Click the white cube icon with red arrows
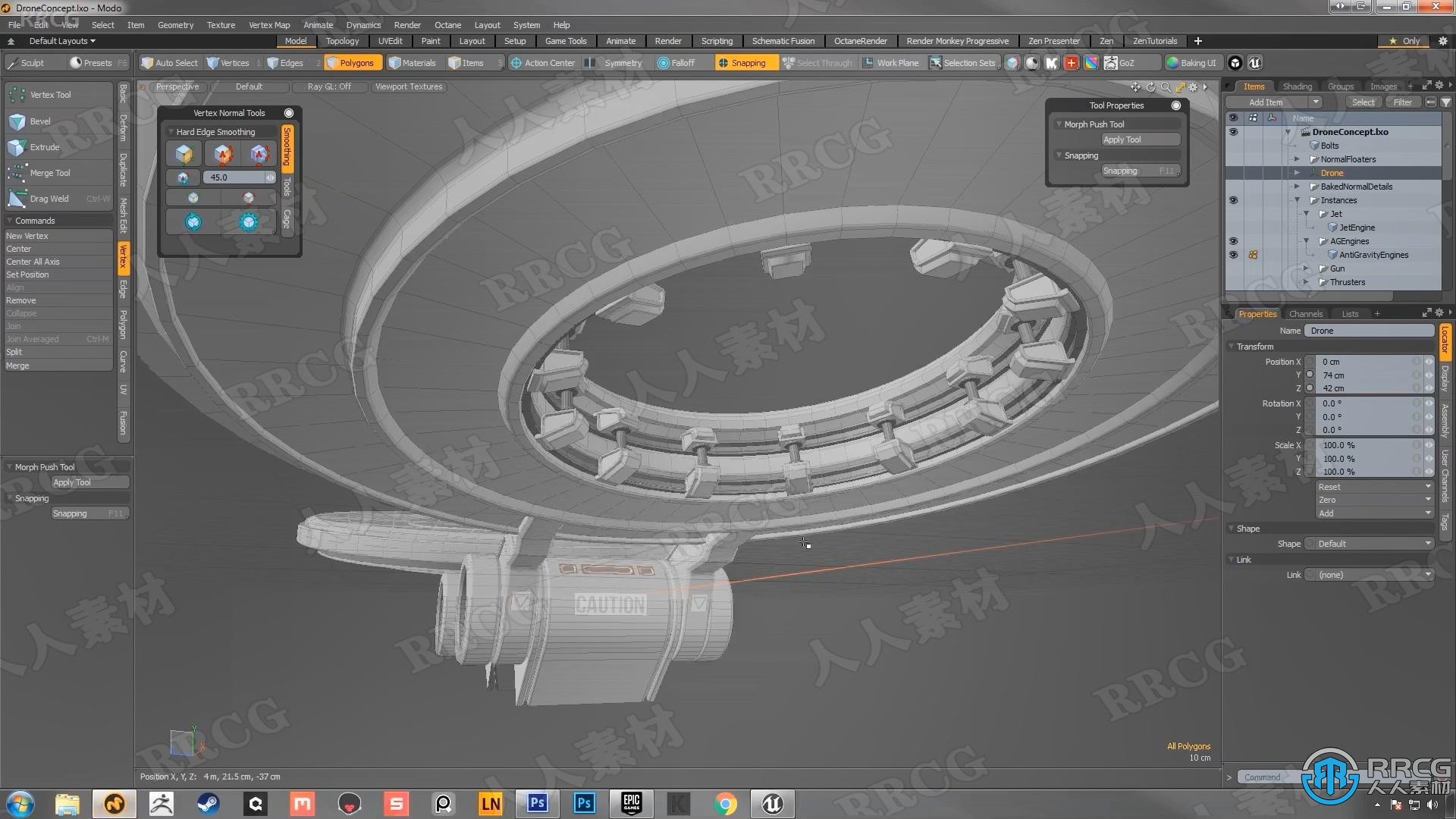This screenshot has height=819, width=1456. click(x=249, y=198)
